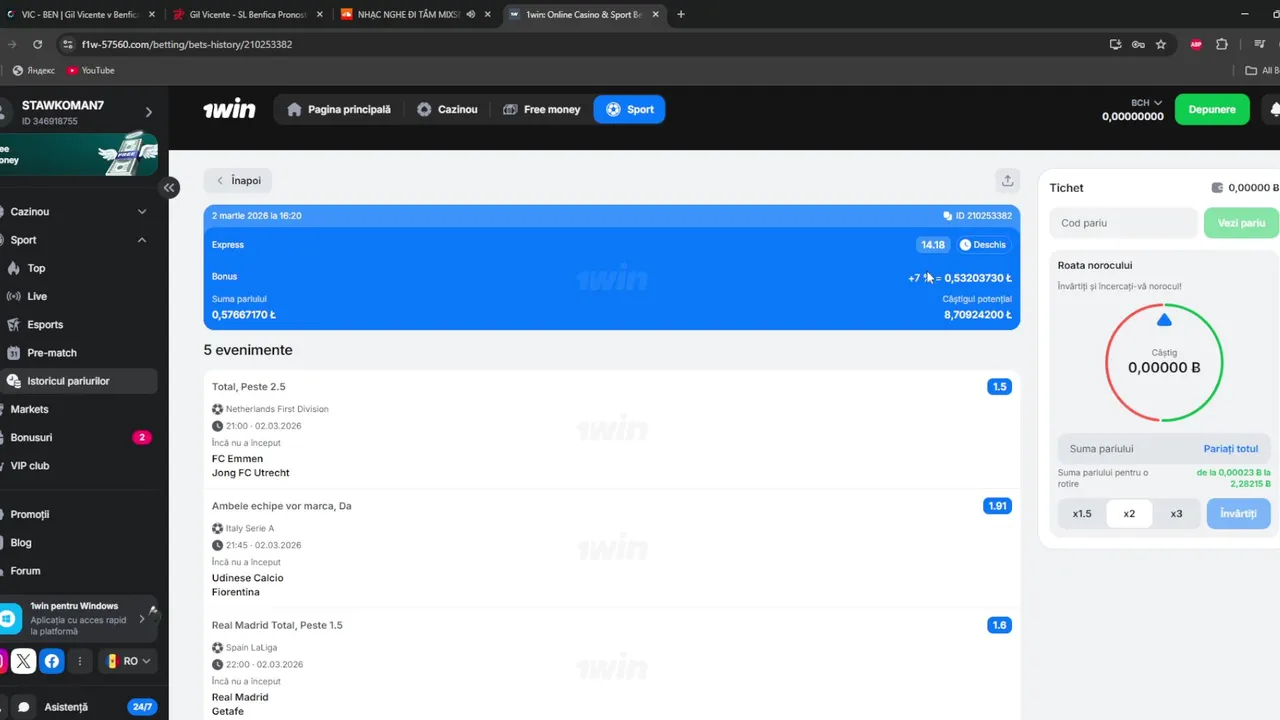1280x720 pixels.
Task: Click Pariați totul link
Action: (x=1231, y=449)
